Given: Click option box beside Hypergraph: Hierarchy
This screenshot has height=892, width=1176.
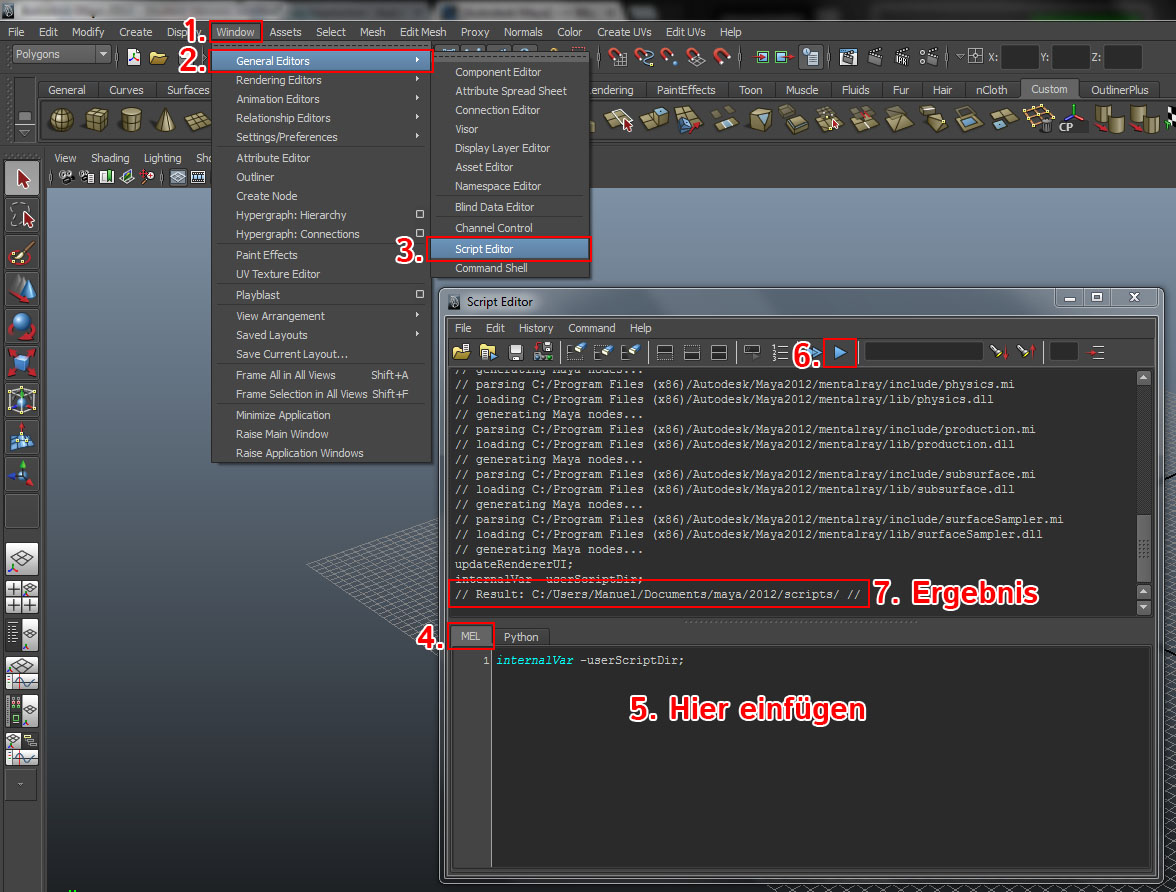Looking at the screenshot, I should pyautogui.click(x=420, y=215).
